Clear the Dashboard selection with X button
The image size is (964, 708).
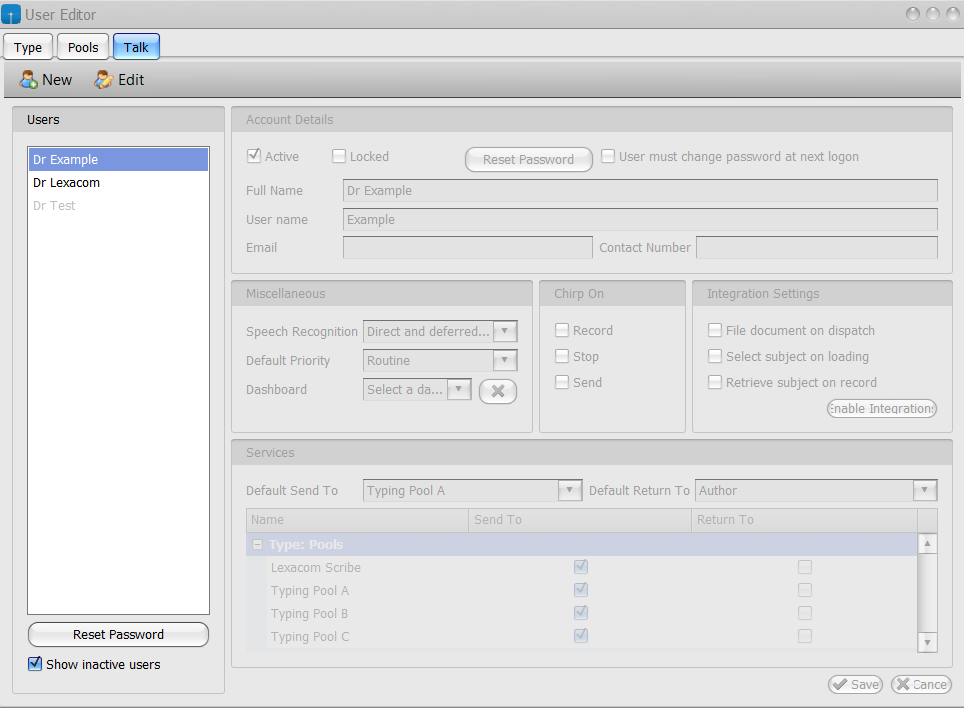pos(498,391)
